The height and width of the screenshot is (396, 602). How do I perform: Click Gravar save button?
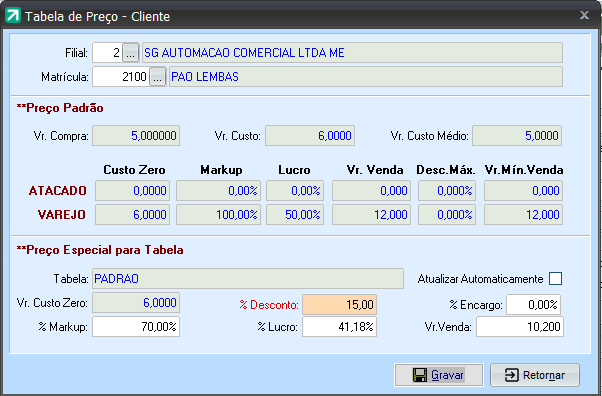click(x=439, y=375)
